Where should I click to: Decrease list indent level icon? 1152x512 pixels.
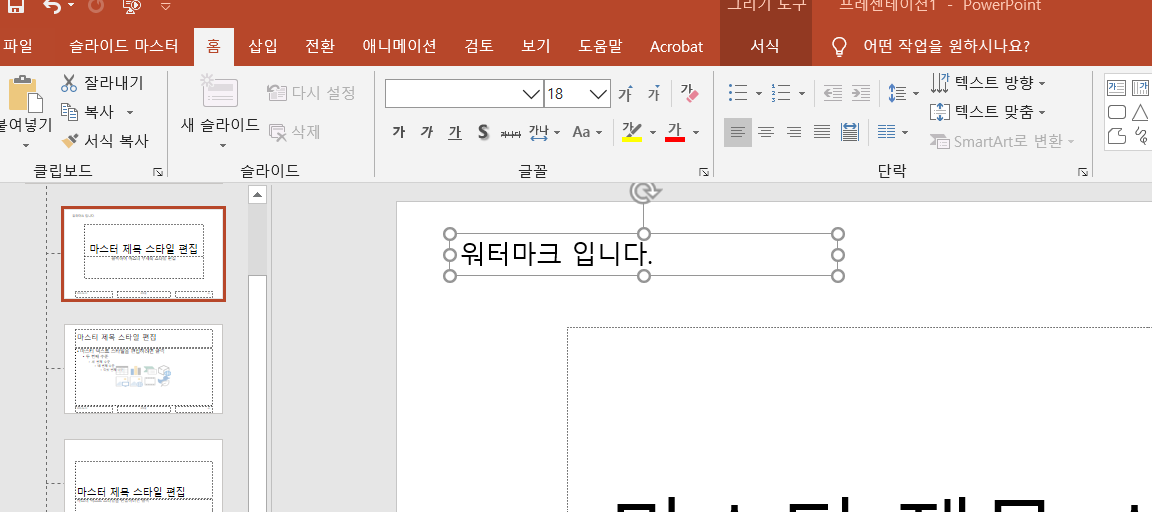(x=832, y=93)
